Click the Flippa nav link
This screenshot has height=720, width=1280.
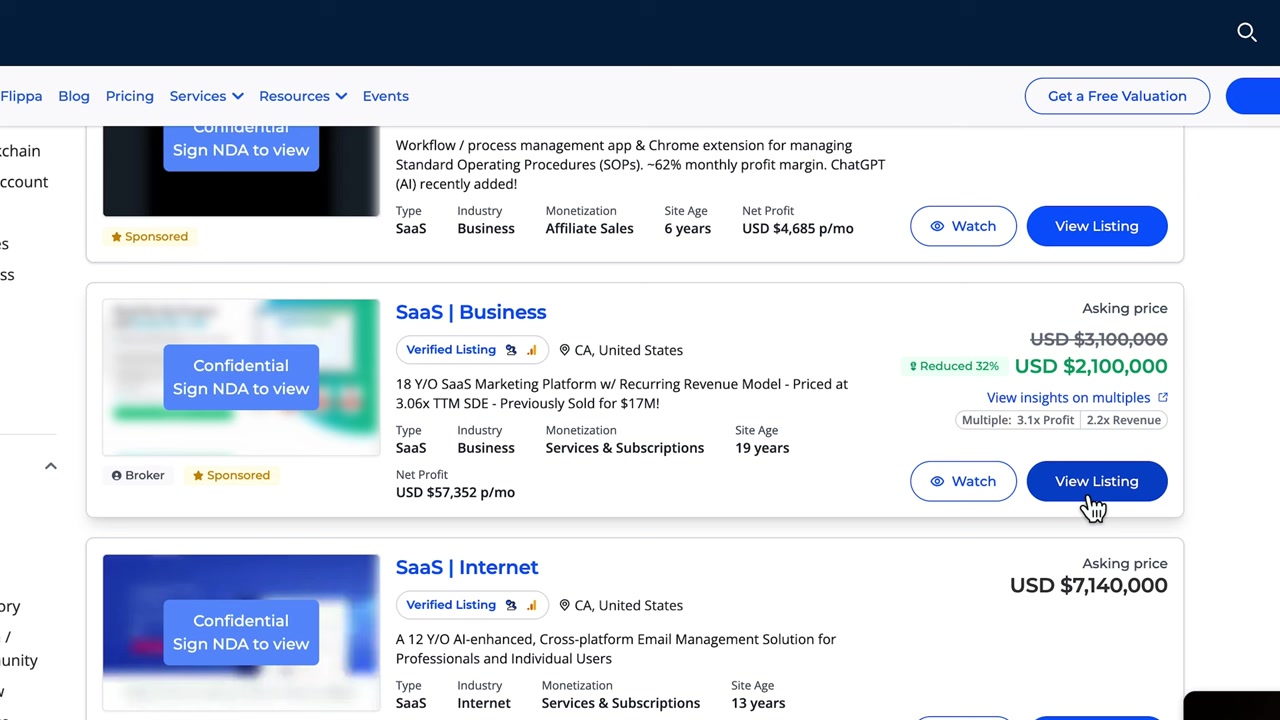tap(21, 96)
